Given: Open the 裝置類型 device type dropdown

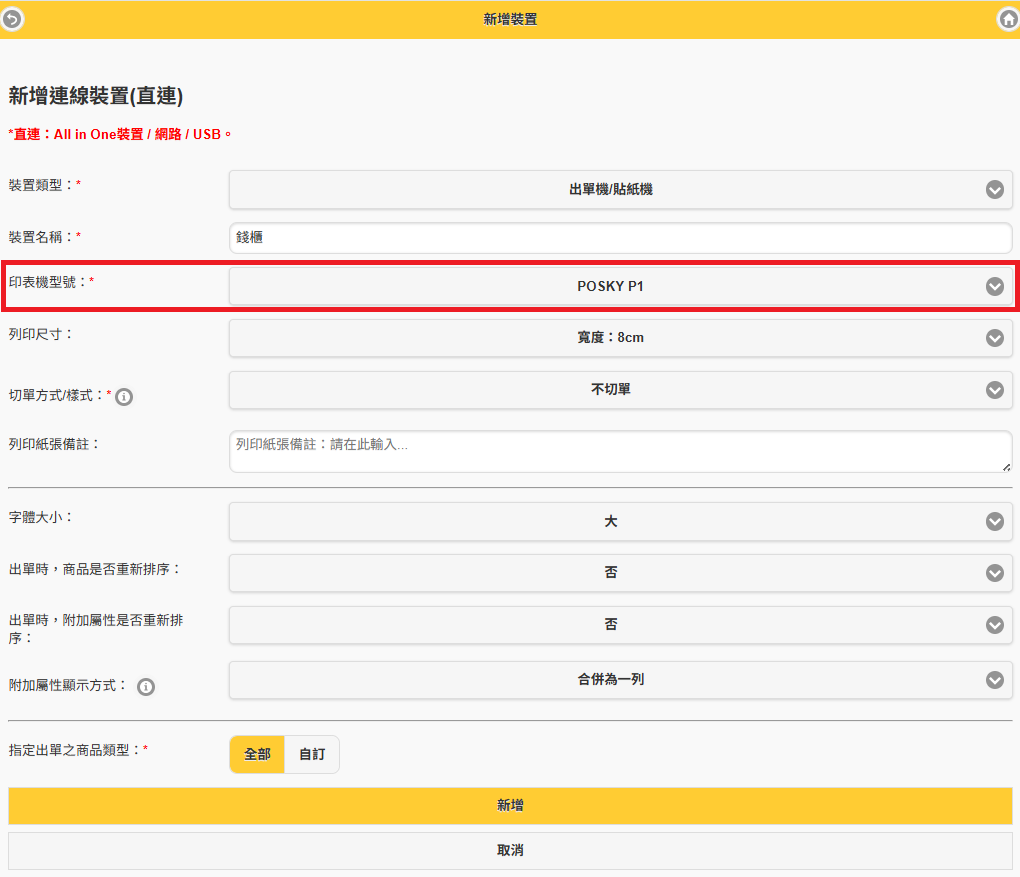Looking at the screenshot, I should (610, 189).
